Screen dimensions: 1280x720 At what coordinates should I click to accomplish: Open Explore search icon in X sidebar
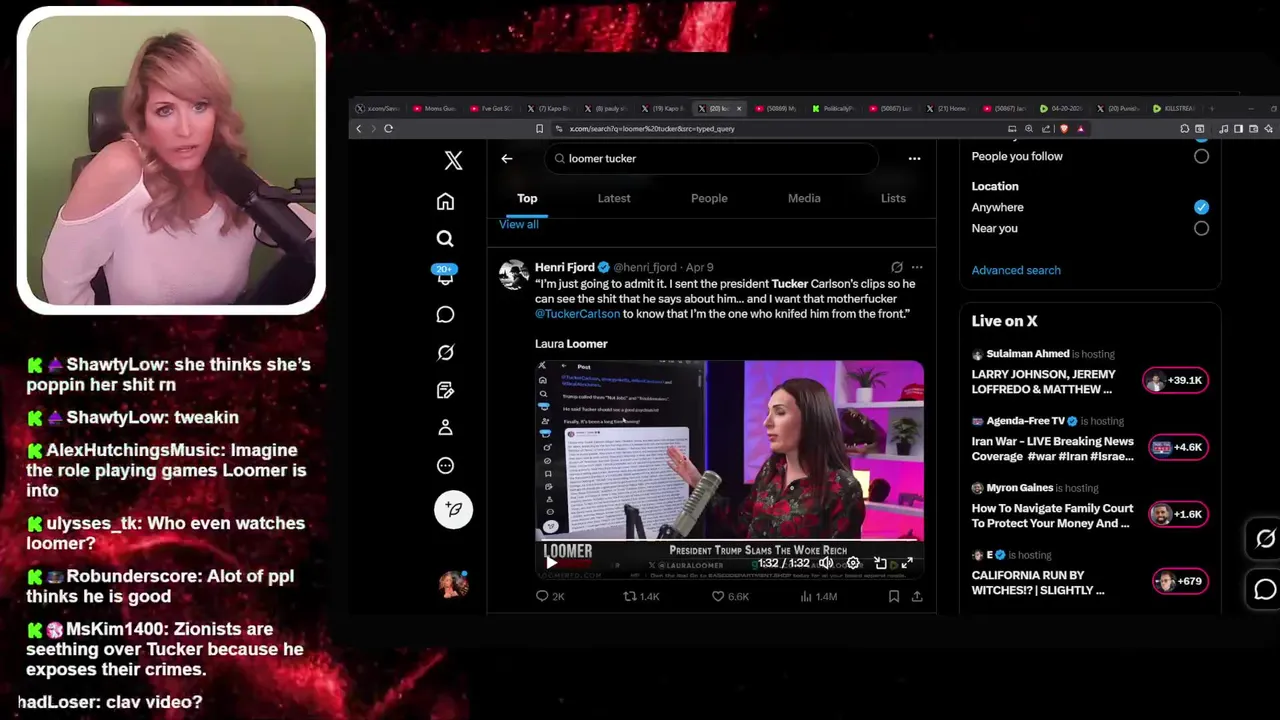coord(445,239)
